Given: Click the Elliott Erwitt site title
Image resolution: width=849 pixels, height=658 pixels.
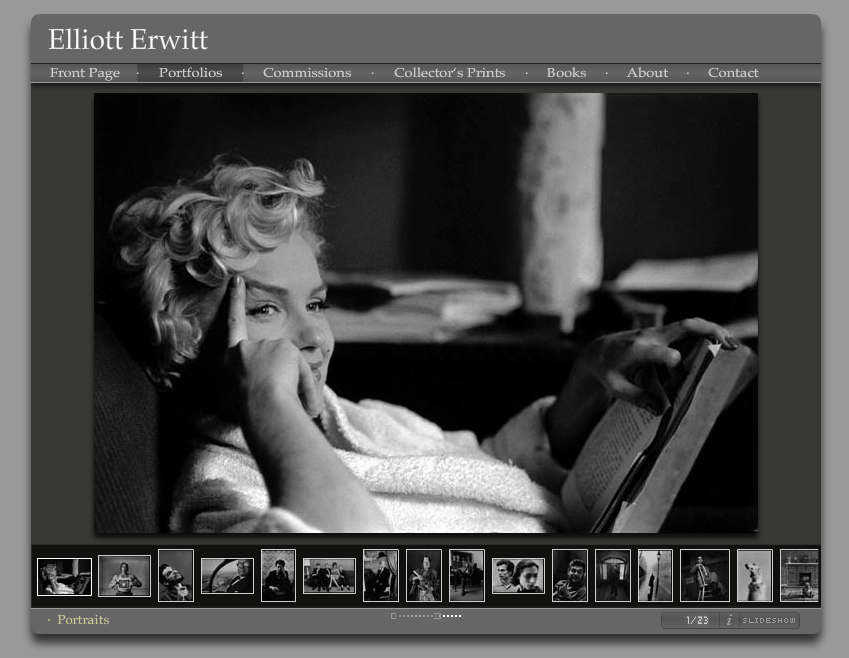Looking at the screenshot, I should click(x=128, y=40).
